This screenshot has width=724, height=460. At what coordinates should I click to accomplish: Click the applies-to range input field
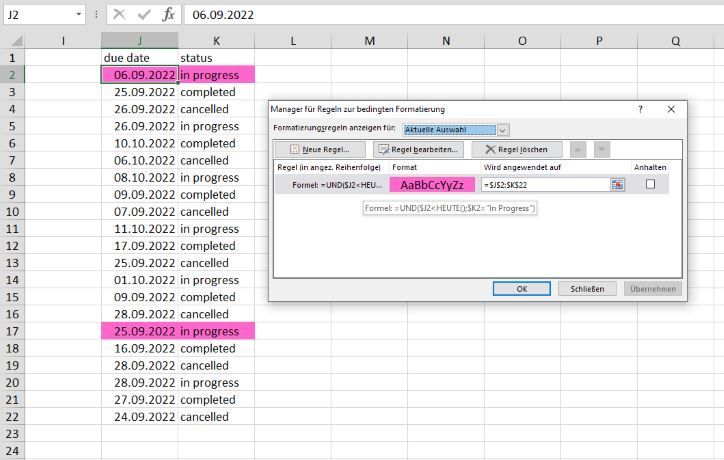tap(546, 185)
